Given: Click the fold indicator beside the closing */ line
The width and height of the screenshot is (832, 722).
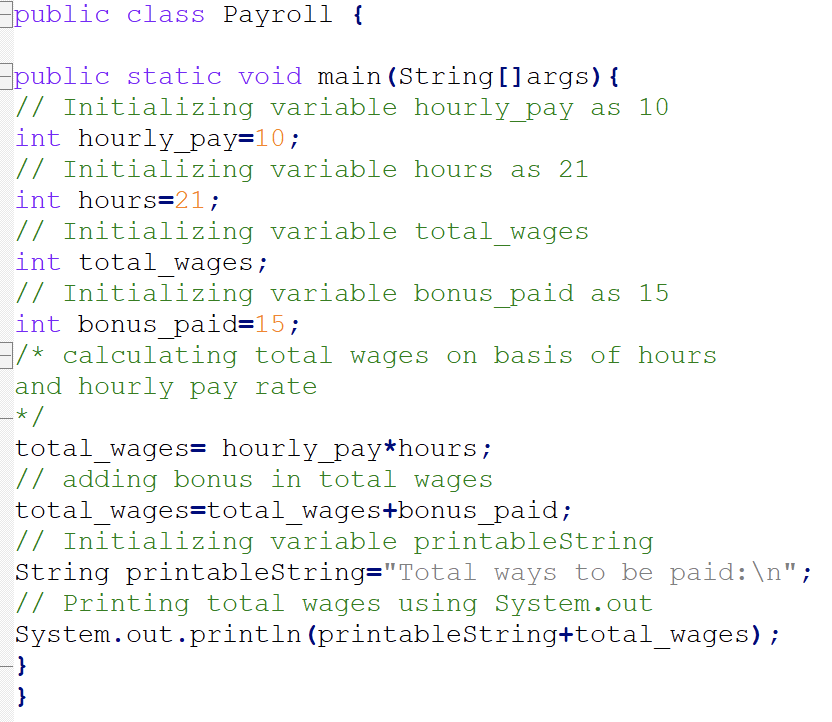Looking at the screenshot, I should (x=5, y=417).
